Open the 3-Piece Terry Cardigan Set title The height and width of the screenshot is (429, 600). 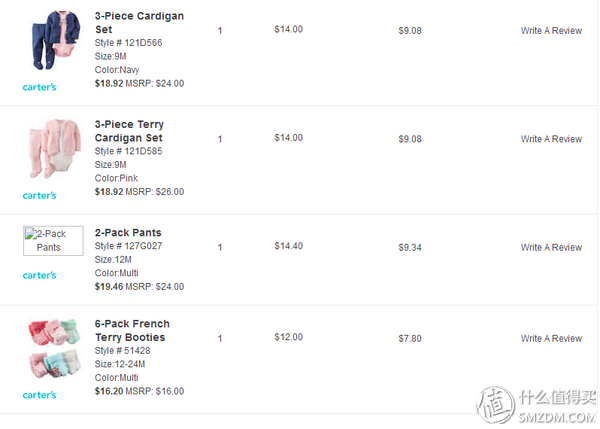click(129, 131)
